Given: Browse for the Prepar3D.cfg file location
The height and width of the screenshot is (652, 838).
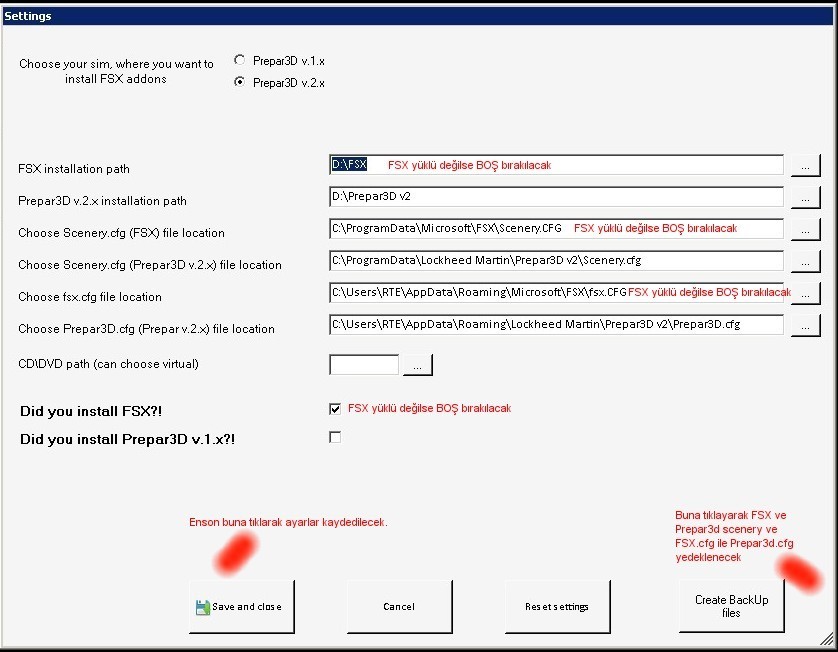Looking at the screenshot, I should click(805, 325).
